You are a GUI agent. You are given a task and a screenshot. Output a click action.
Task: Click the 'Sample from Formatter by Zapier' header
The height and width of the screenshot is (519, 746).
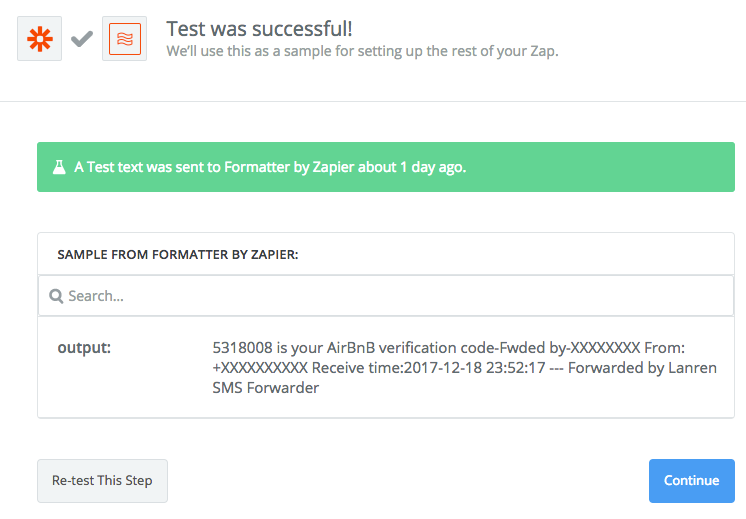coord(178,255)
